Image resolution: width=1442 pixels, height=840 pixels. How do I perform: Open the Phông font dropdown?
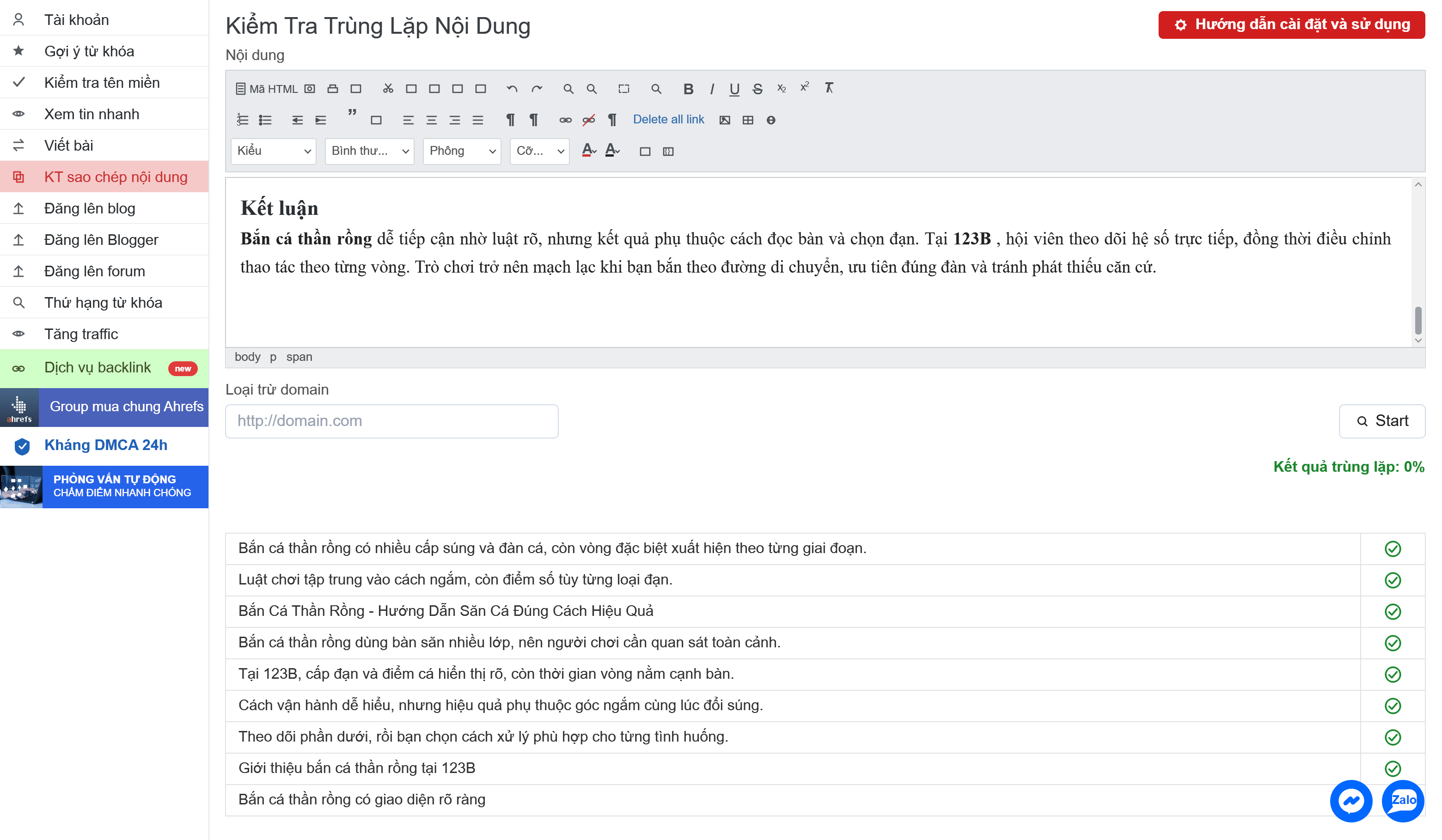click(462, 151)
